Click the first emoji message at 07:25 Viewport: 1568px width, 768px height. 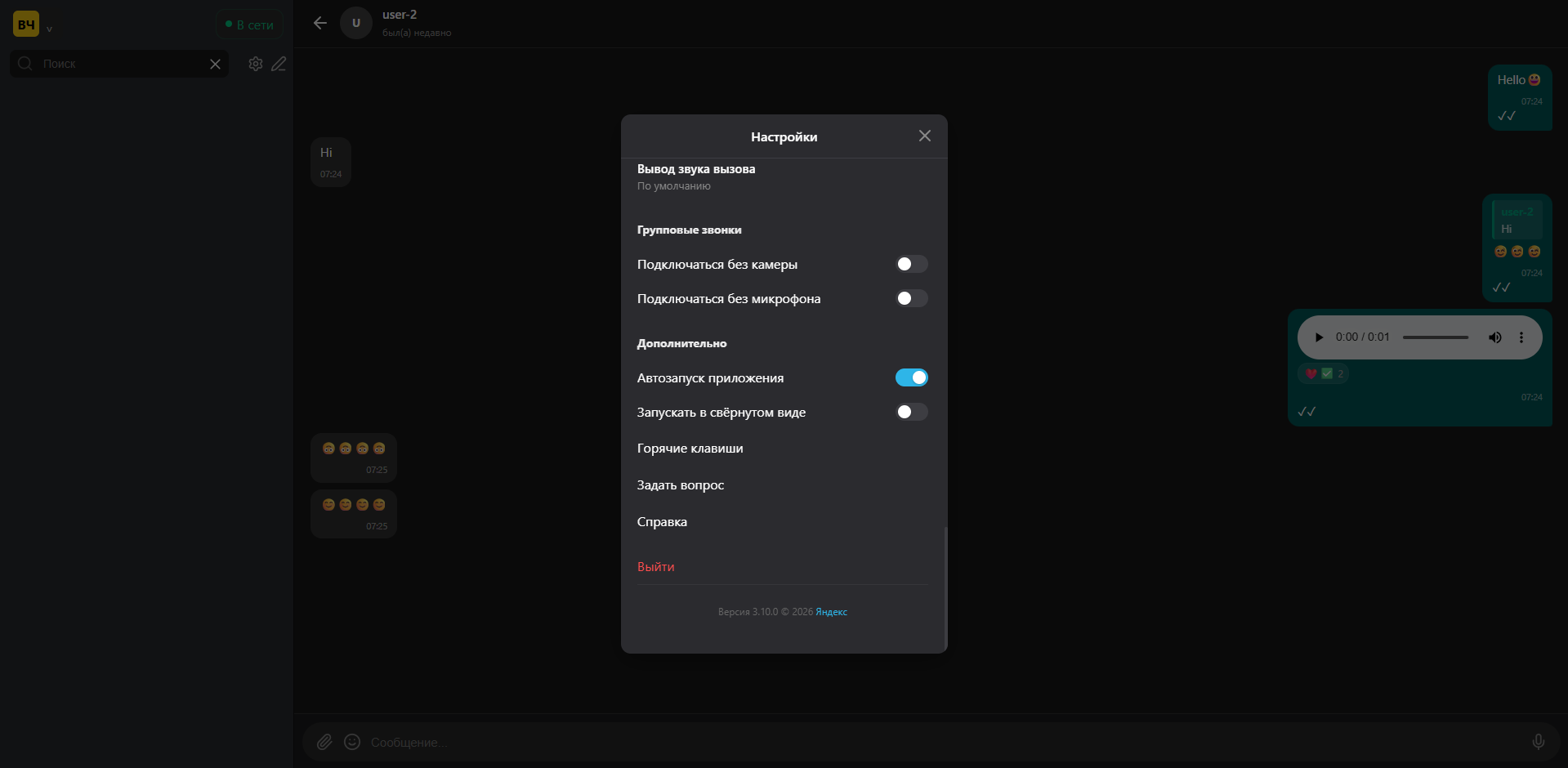point(354,458)
